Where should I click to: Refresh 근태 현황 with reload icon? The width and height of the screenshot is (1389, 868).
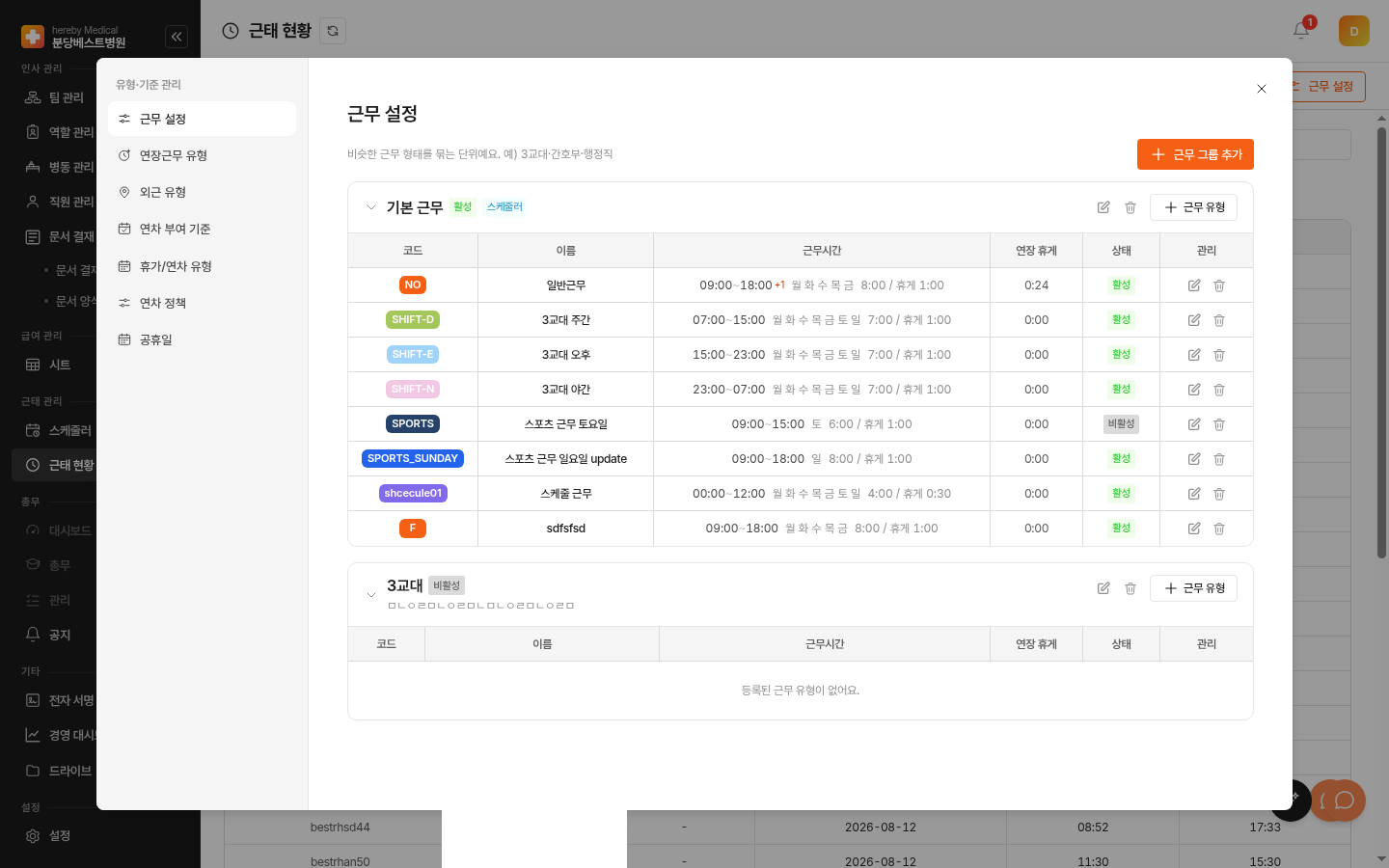pyautogui.click(x=333, y=31)
